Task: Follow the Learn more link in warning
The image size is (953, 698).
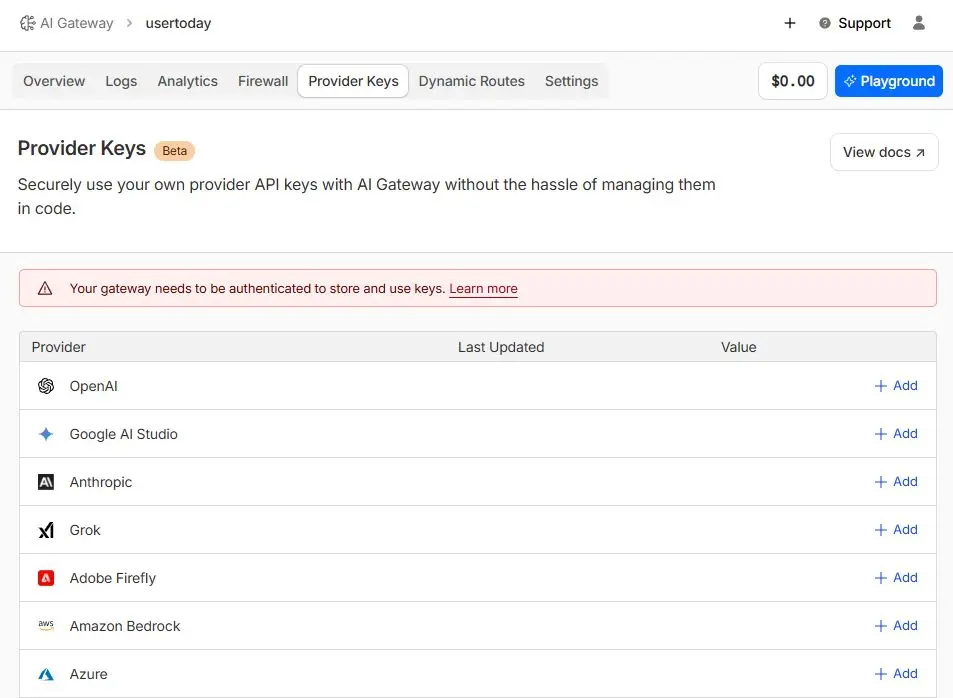Action: pyautogui.click(x=483, y=288)
